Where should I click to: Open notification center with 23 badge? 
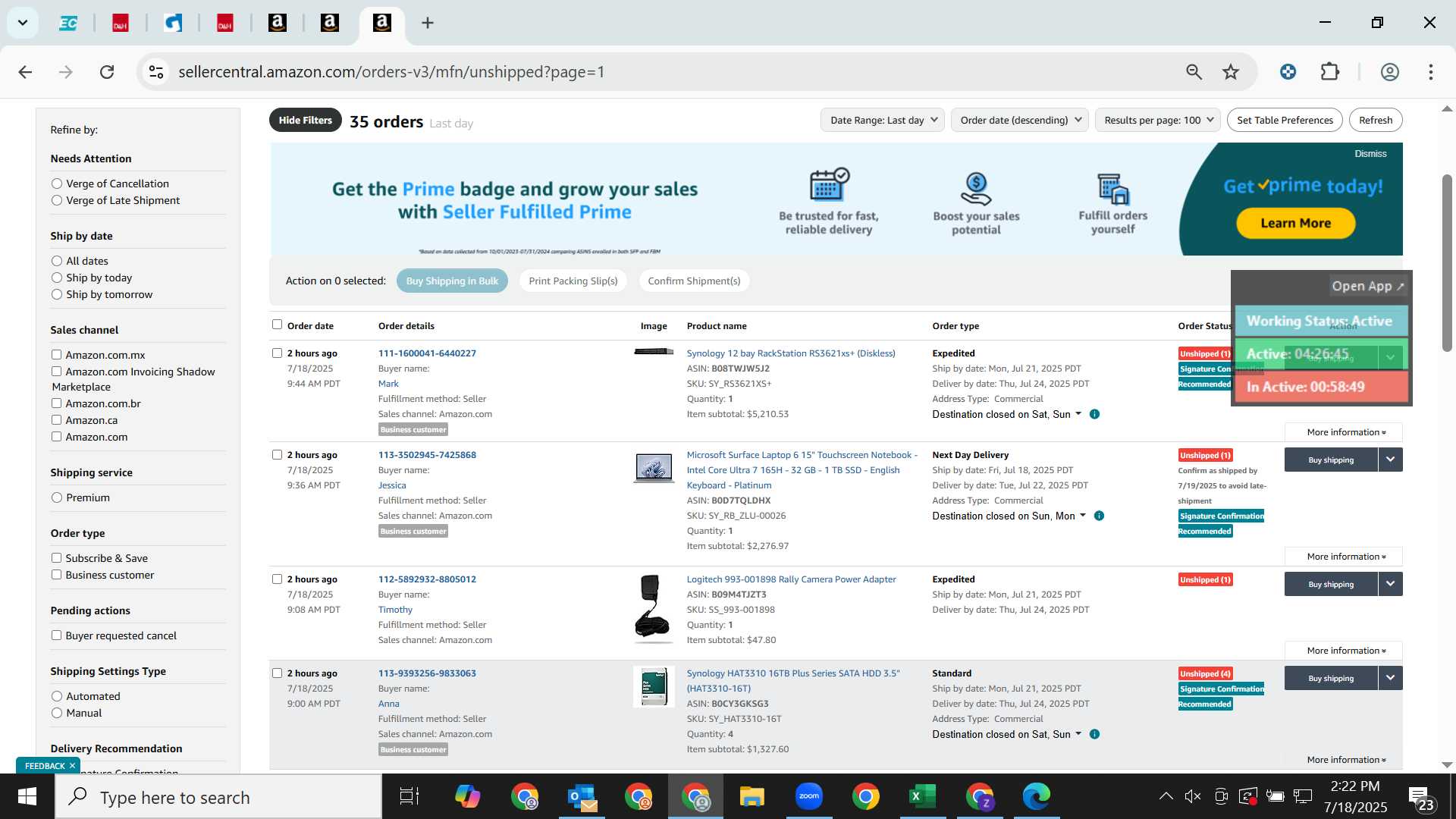[1420, 798]
